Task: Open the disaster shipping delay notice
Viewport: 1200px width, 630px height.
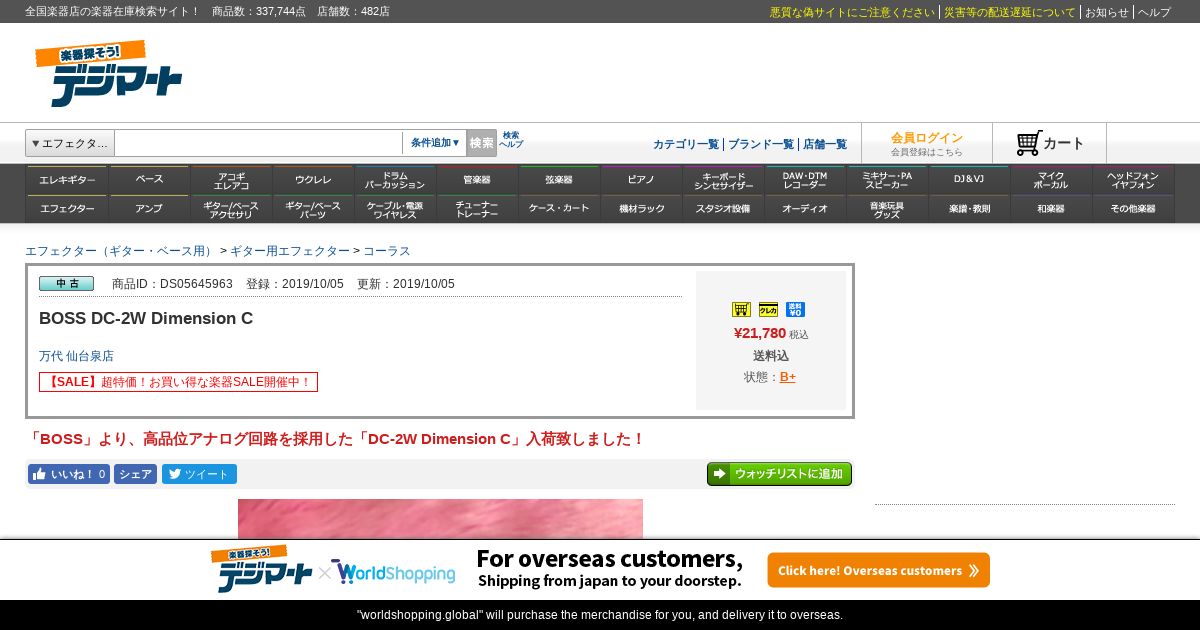Action: [1010, 12]
